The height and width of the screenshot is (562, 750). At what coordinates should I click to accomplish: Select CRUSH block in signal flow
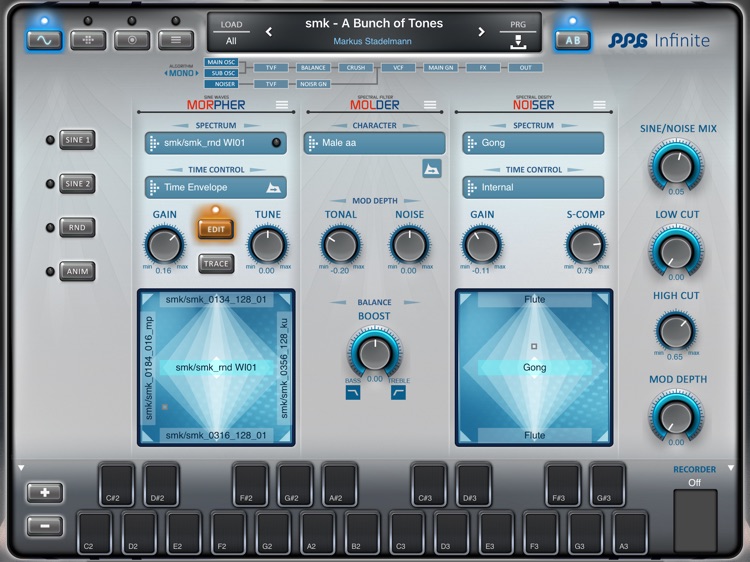coord(355,68)
